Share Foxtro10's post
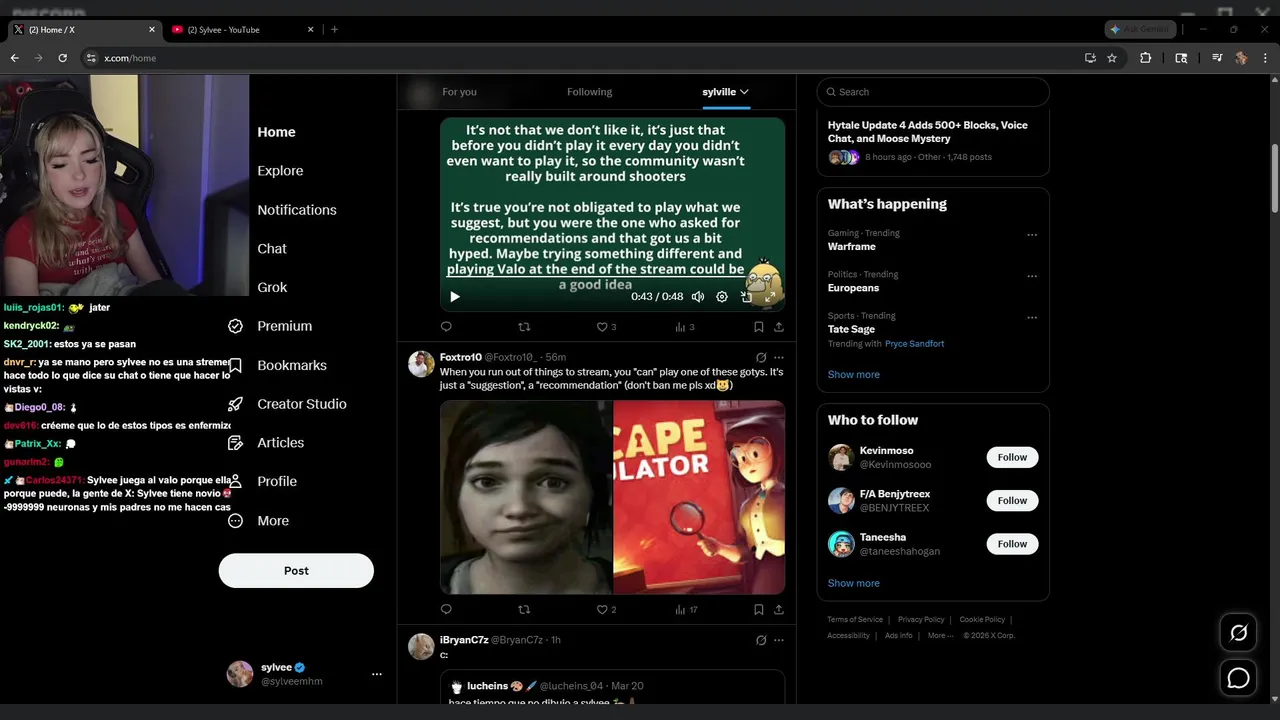 tap(779, 609)
